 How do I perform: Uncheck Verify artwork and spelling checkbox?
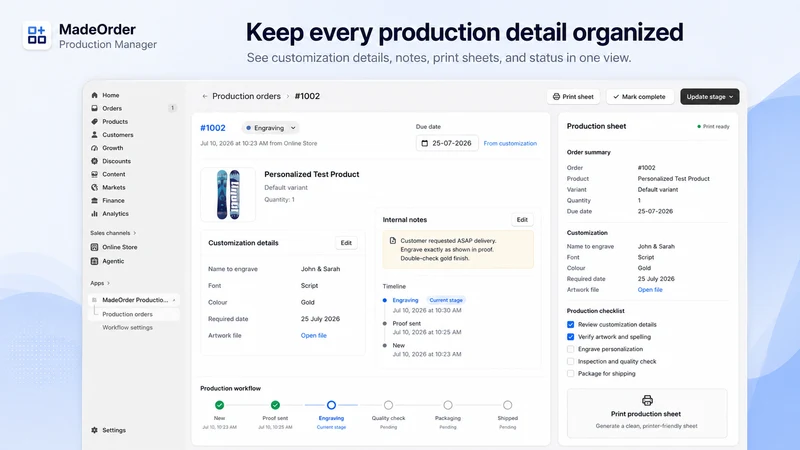570,337
